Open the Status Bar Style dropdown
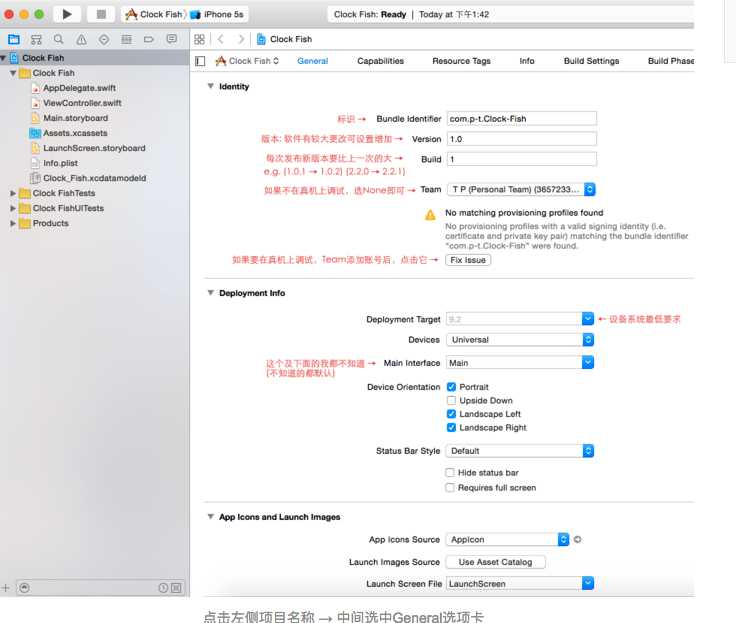736x623 pixels. point(520,451)
